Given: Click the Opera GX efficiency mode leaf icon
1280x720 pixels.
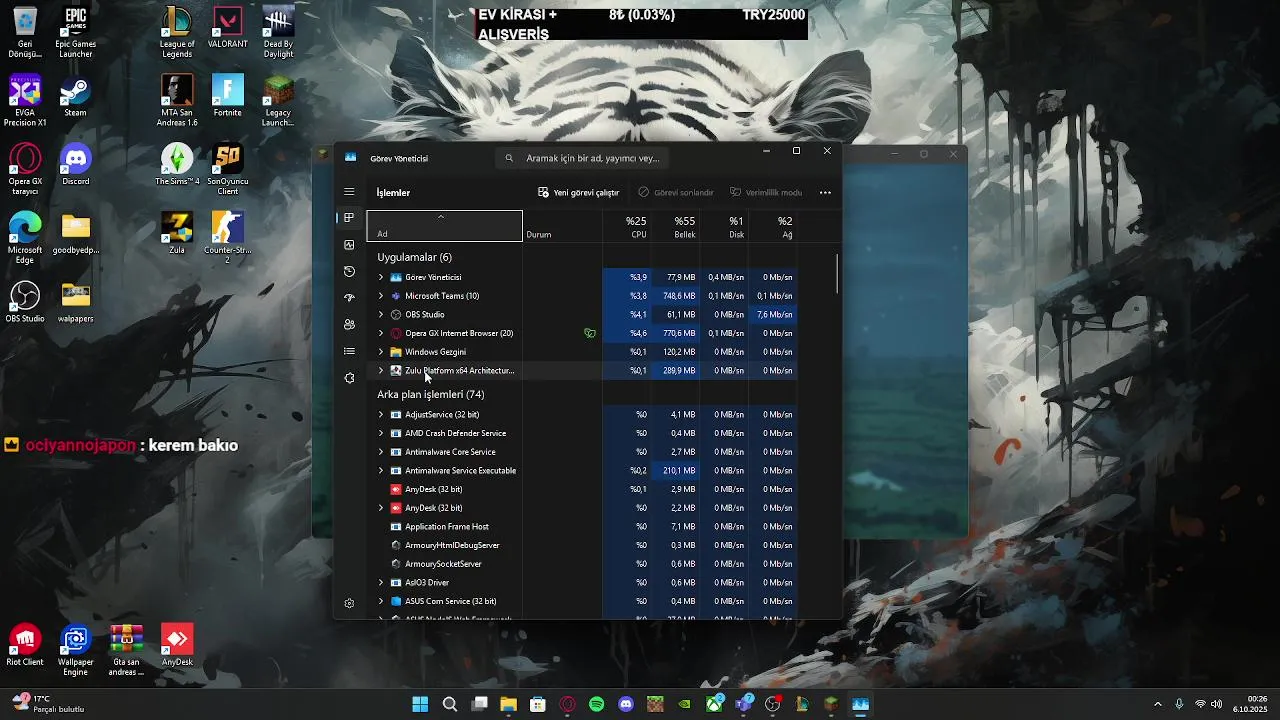Looking at the screenshot, I should pyautogui.click(x=590, y=333).
